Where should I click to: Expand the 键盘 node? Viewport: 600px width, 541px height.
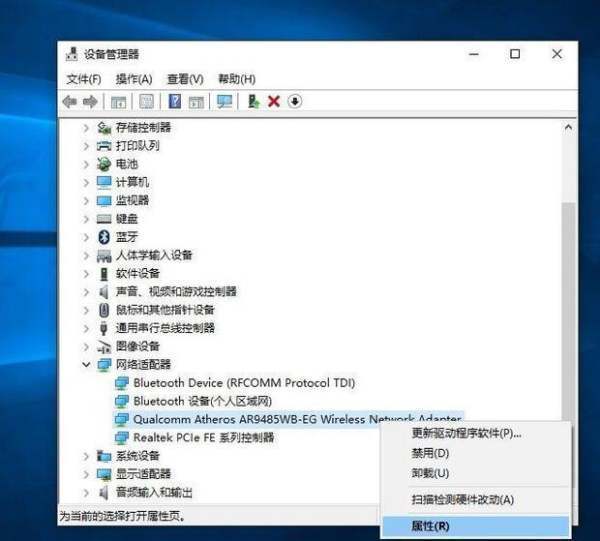click(86, 219)
